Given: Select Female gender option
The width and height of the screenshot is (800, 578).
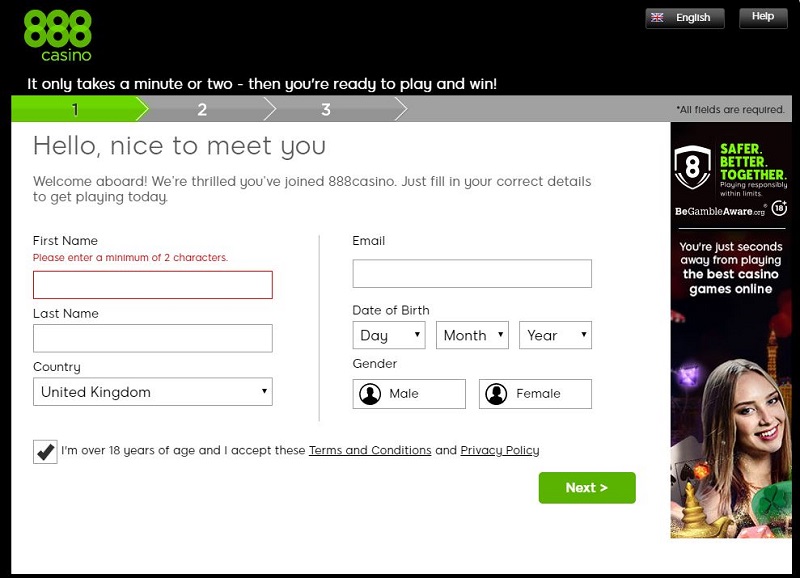Looking at the screenshot, I should 535,394.
